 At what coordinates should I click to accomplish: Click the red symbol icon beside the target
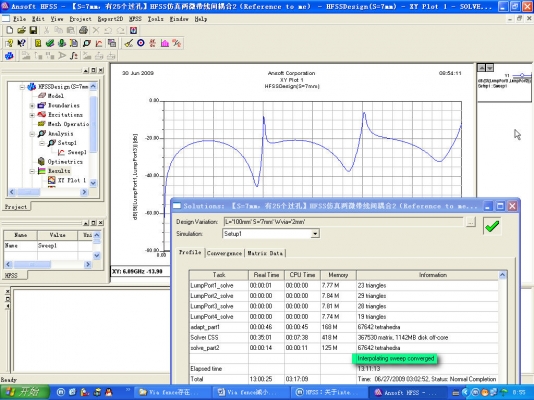[x=153, y=43]
